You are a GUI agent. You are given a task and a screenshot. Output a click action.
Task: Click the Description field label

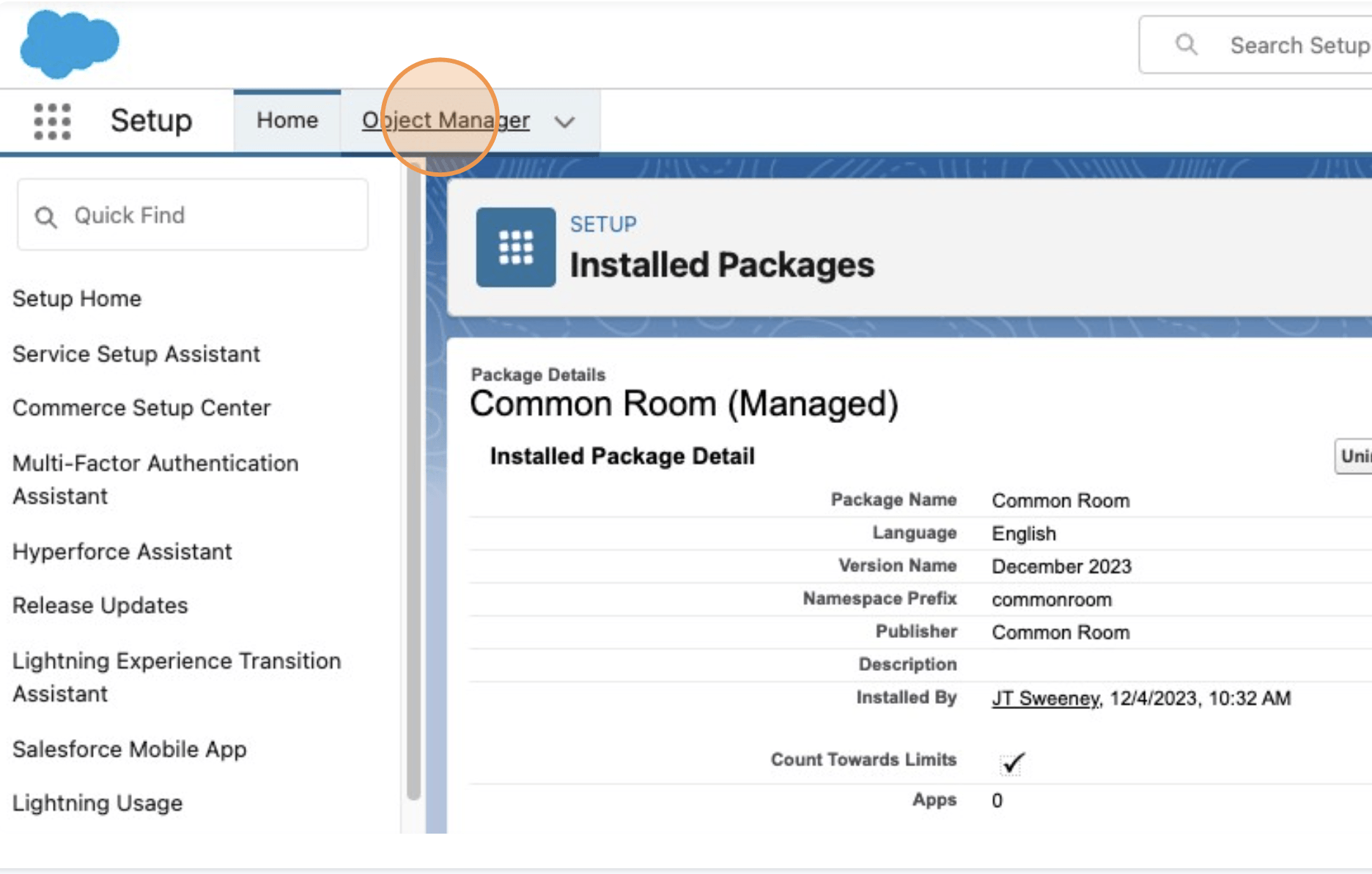pyautogui.click(x=907, y=664)
